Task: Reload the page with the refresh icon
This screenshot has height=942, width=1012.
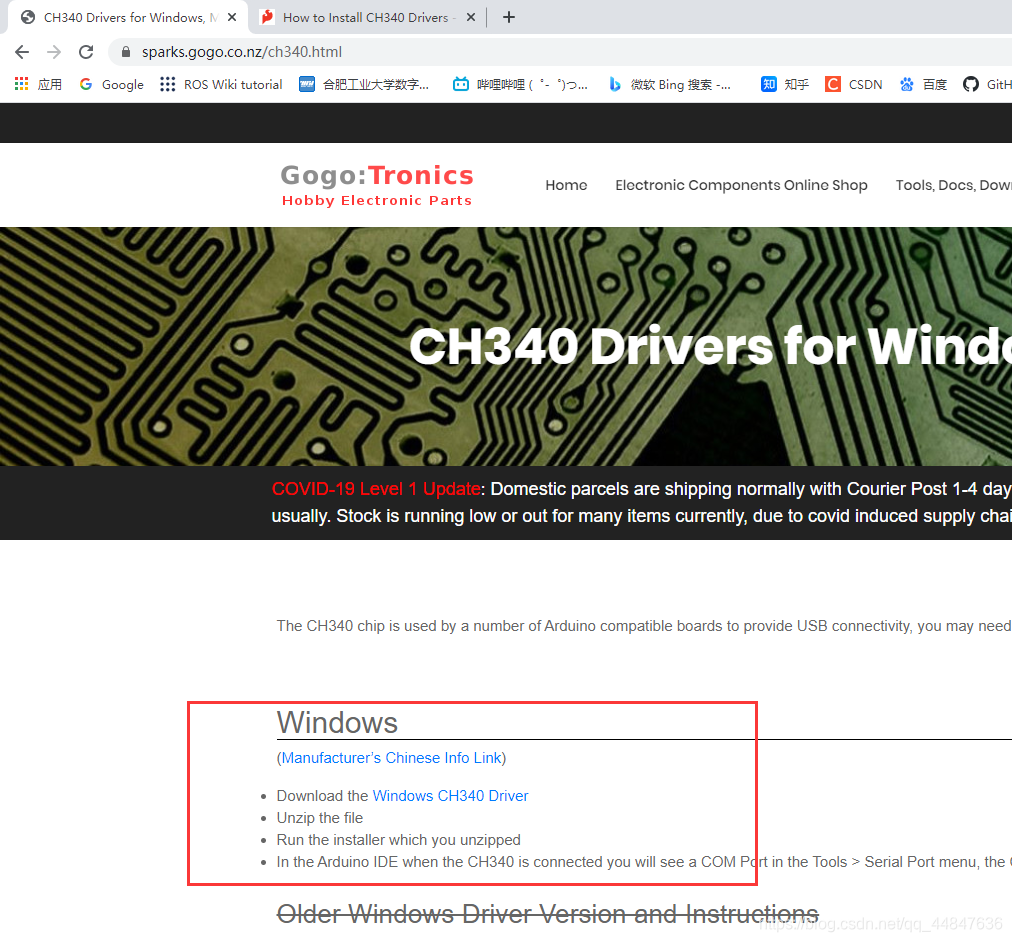Action: [86, 52]
